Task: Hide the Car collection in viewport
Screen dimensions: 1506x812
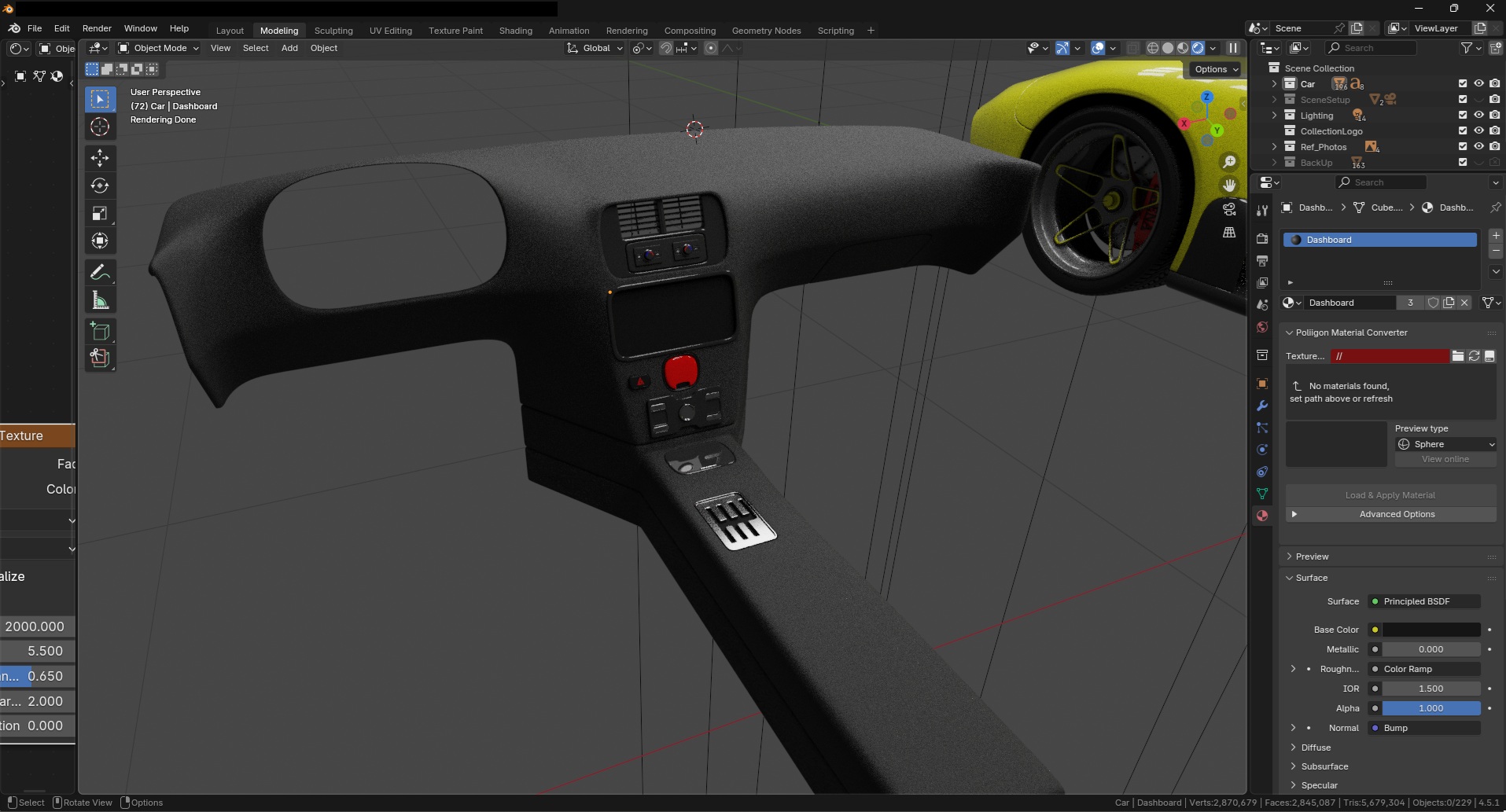Action: tap(1478, 83)
